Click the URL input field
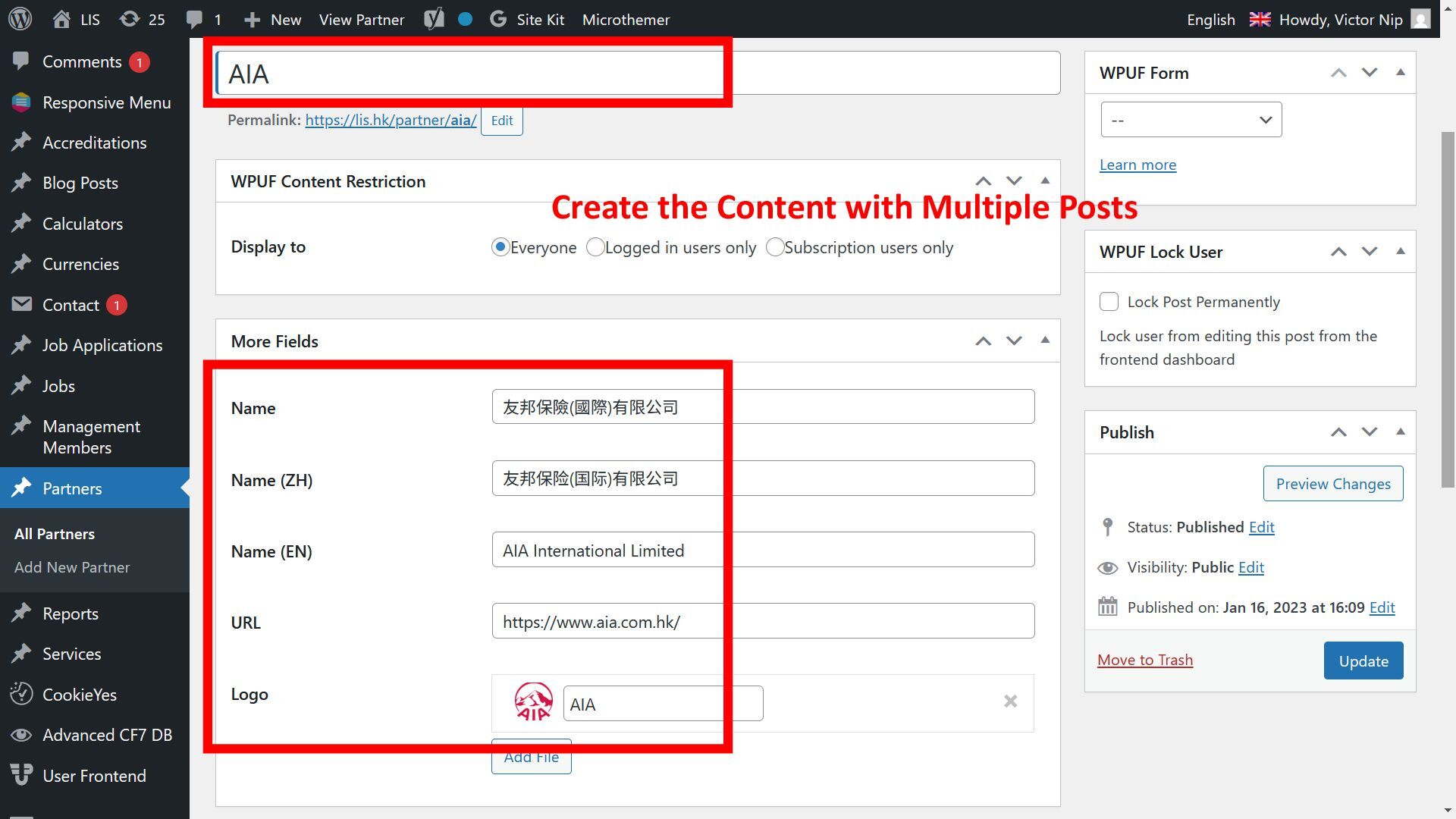 click(763, 621)
